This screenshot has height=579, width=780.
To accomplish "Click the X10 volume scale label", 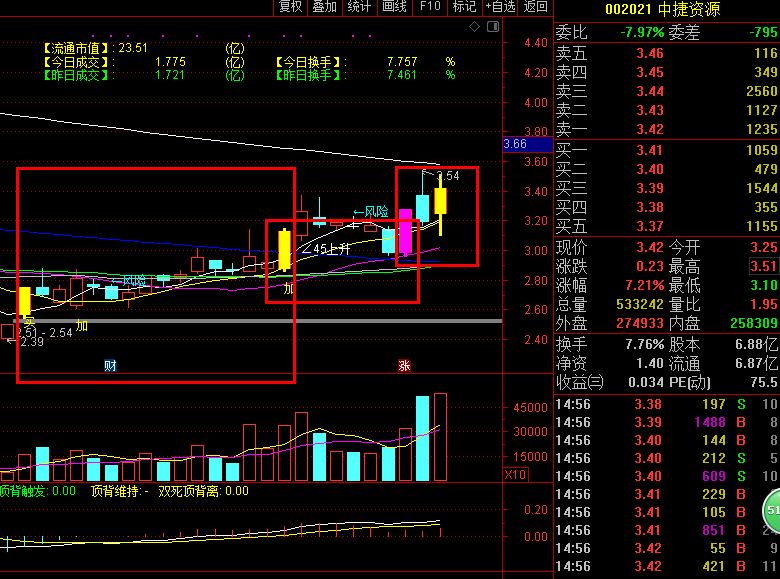I will [515, 475].
